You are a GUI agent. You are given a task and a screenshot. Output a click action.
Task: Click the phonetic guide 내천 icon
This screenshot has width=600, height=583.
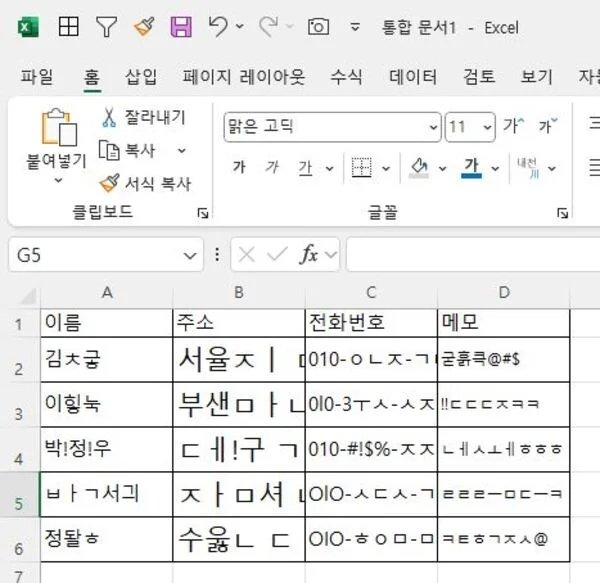[528, 168]
